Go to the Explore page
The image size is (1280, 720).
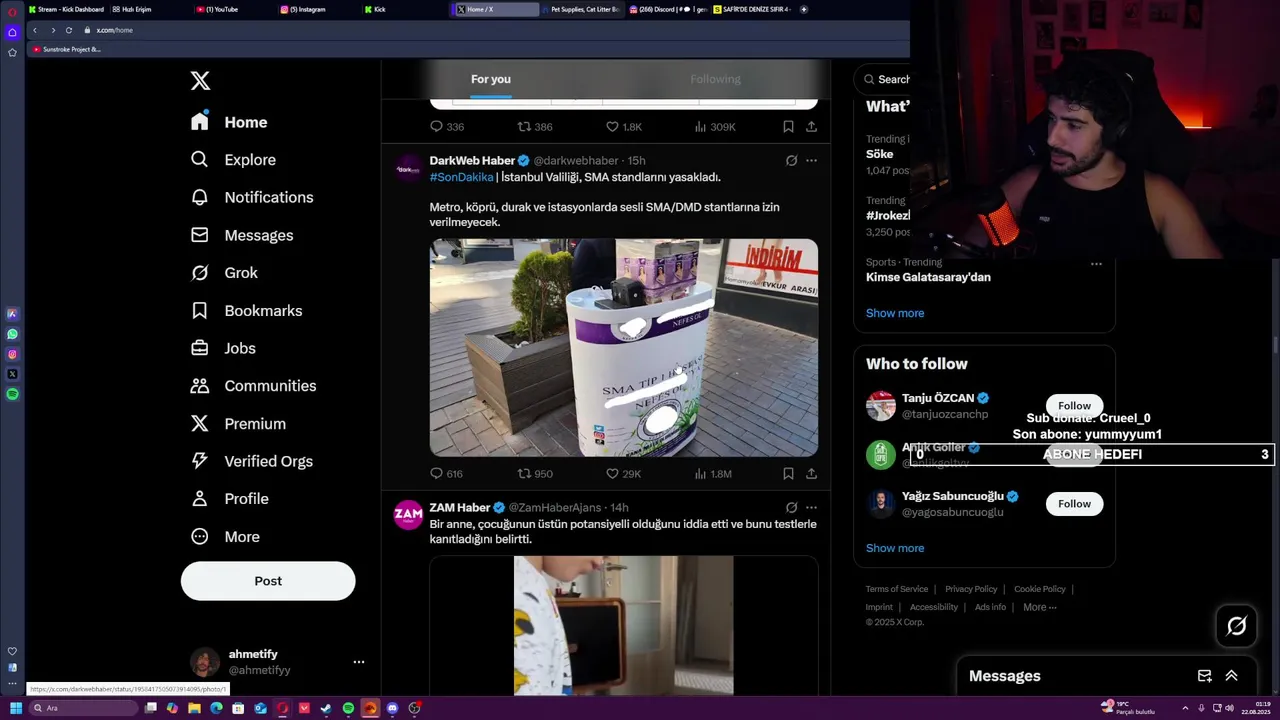coord(232,160)
